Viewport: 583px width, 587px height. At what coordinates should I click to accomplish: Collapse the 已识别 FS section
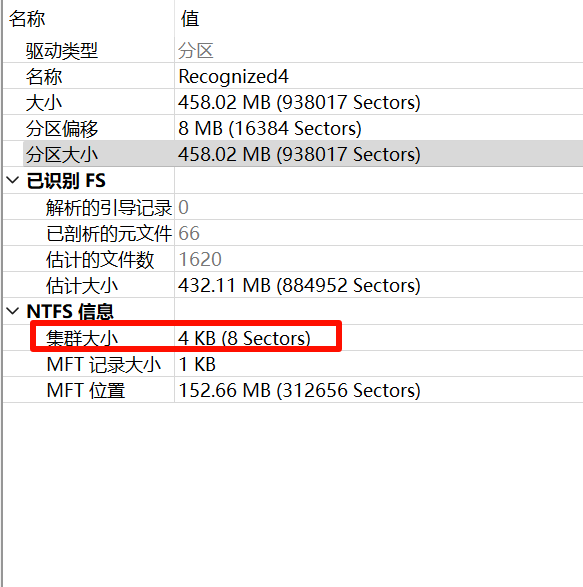tap(13, 180)
